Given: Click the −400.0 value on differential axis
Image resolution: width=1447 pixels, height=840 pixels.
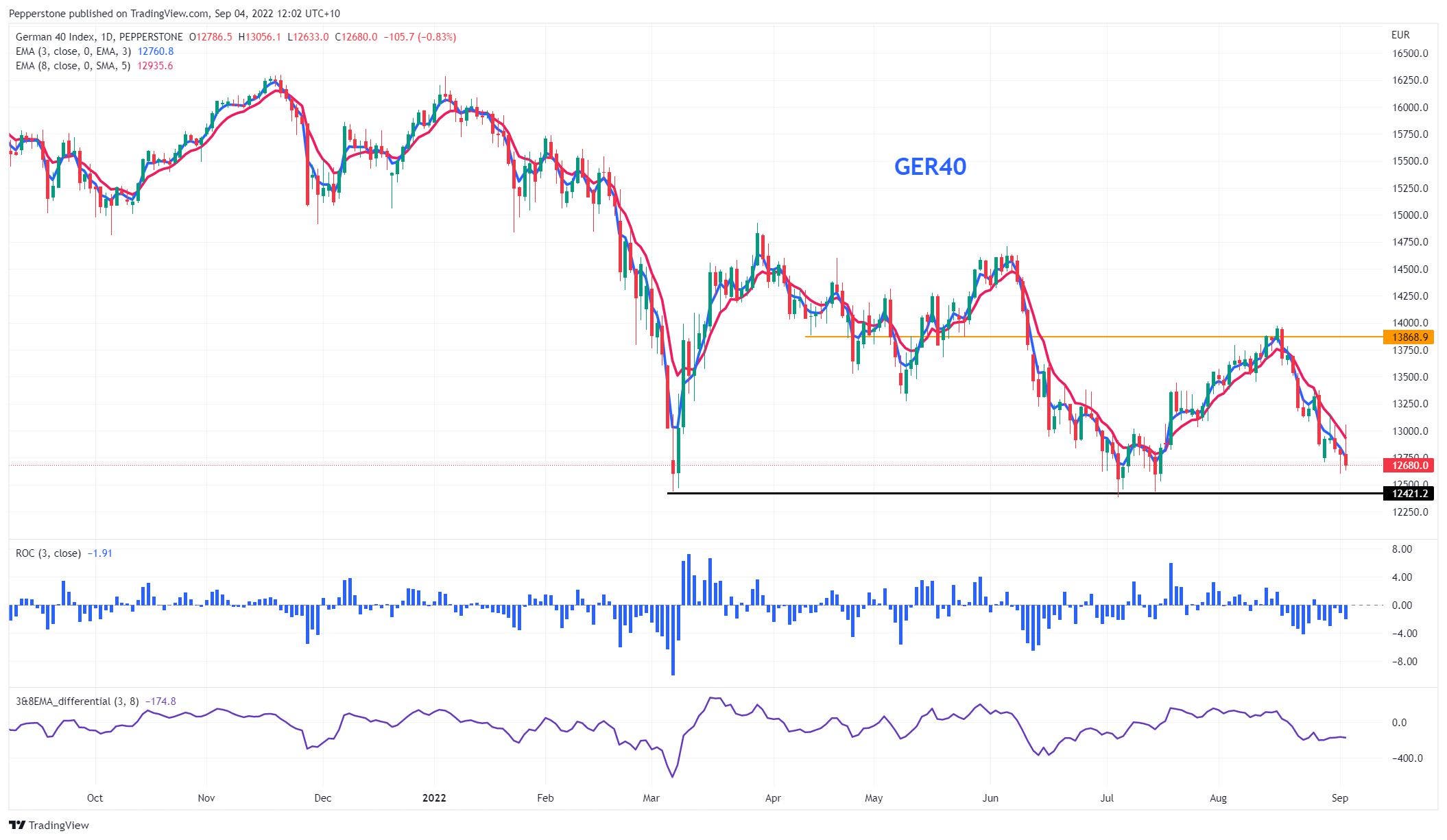Looking at the screenshot, I should [x=1409, y=758].
